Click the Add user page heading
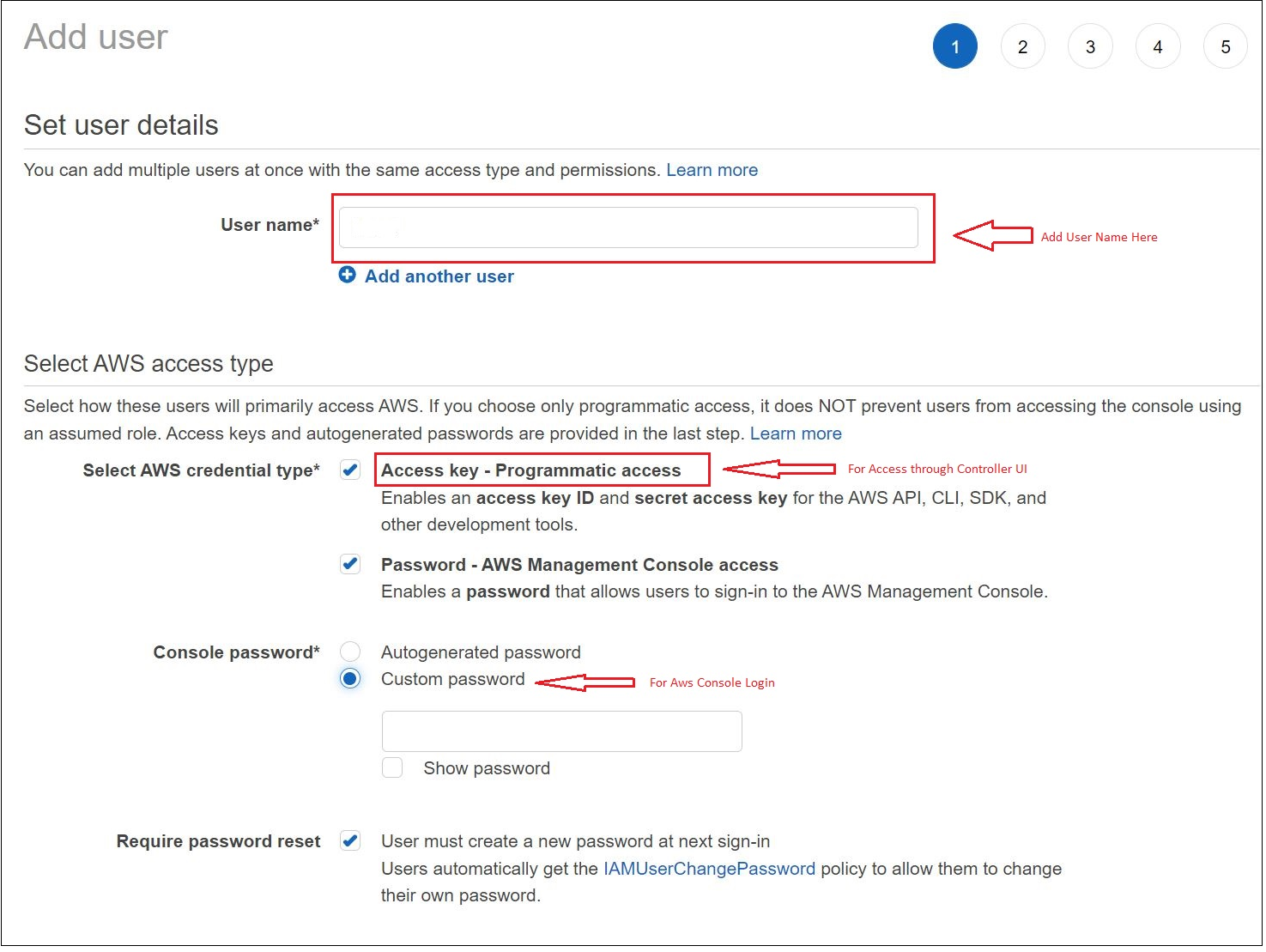Screen dimensions: 1266x952 [x=96, y=36]
